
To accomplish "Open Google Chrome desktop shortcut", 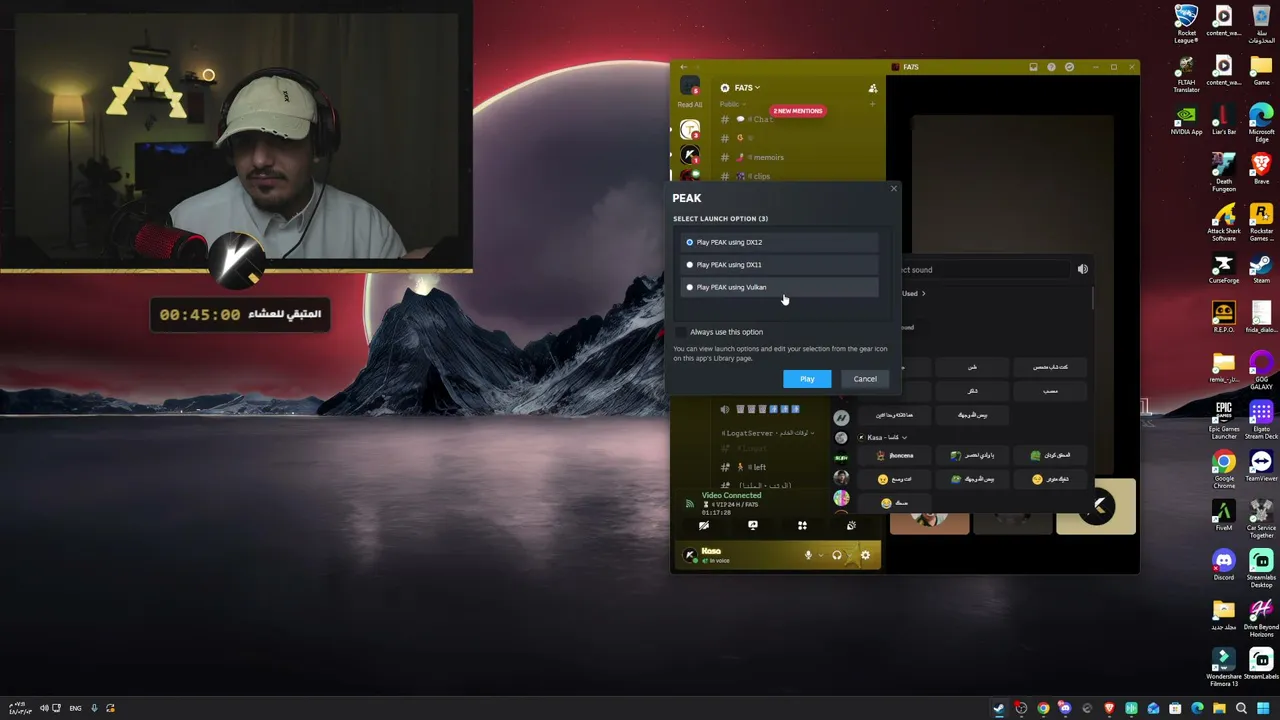I will (x=1224, y=470).
